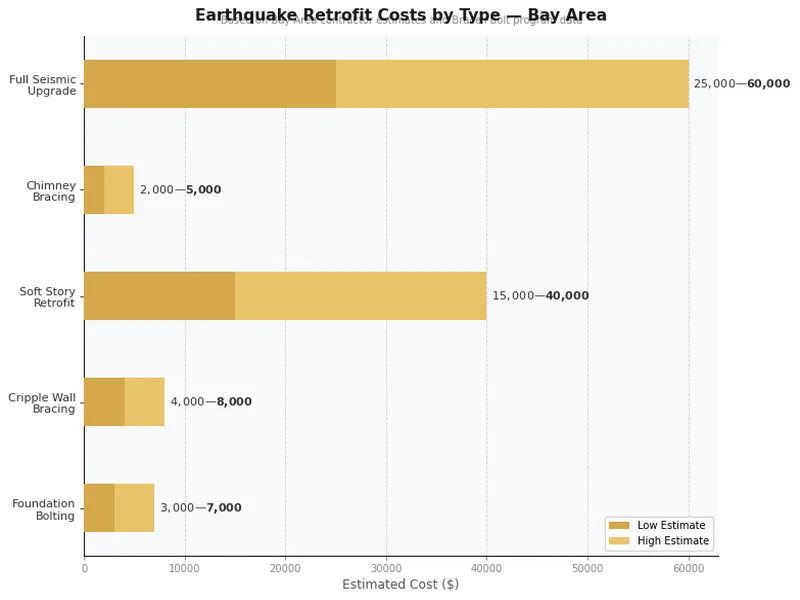The image size is (800, 600).
Task: Click the "Estimated Cost ($)" x-axis title
Action: [x=400, y=584]
